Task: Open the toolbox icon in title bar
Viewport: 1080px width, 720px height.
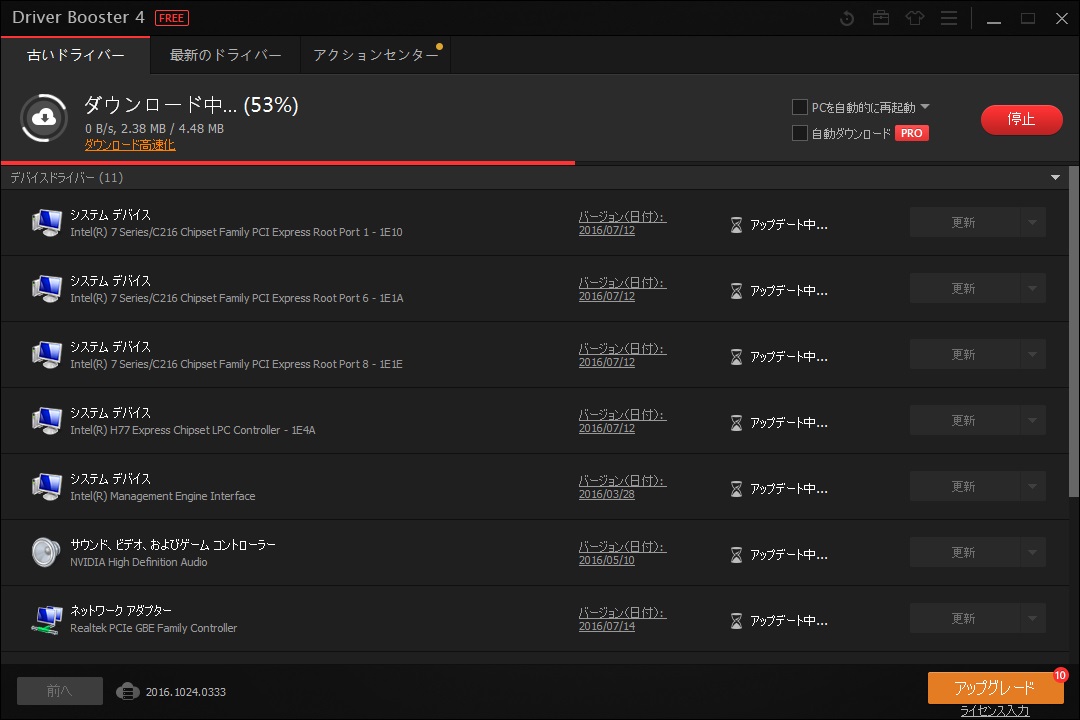Action: tap(881, 18)
